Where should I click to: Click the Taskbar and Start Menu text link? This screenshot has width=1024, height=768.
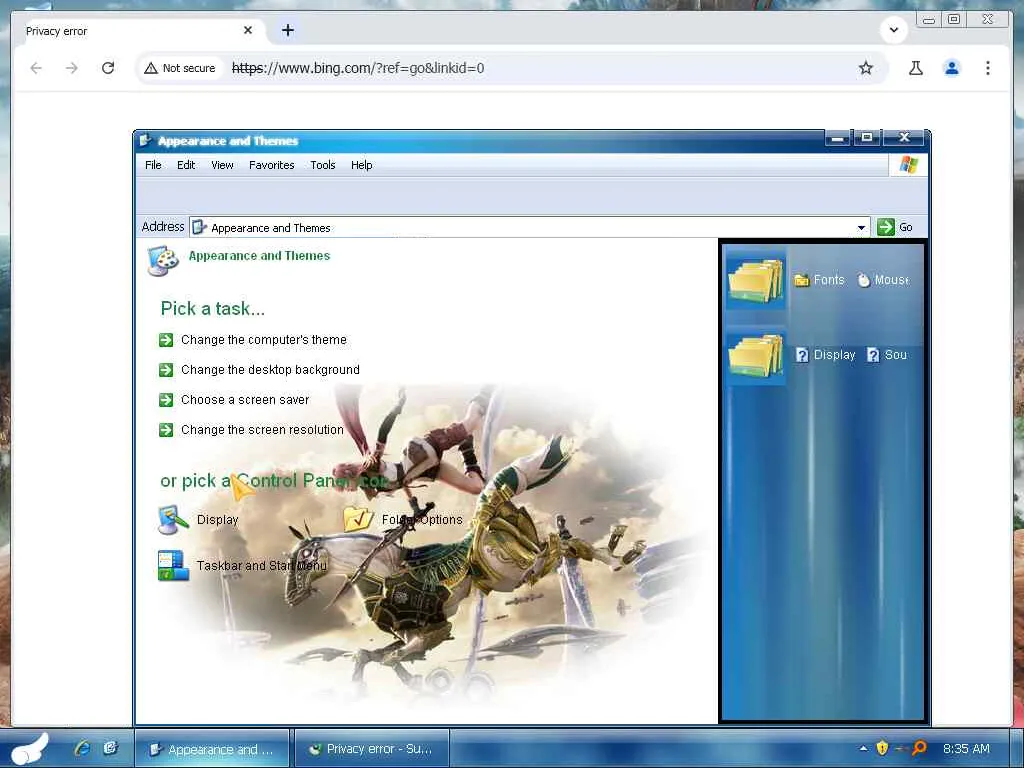point(261,566)
